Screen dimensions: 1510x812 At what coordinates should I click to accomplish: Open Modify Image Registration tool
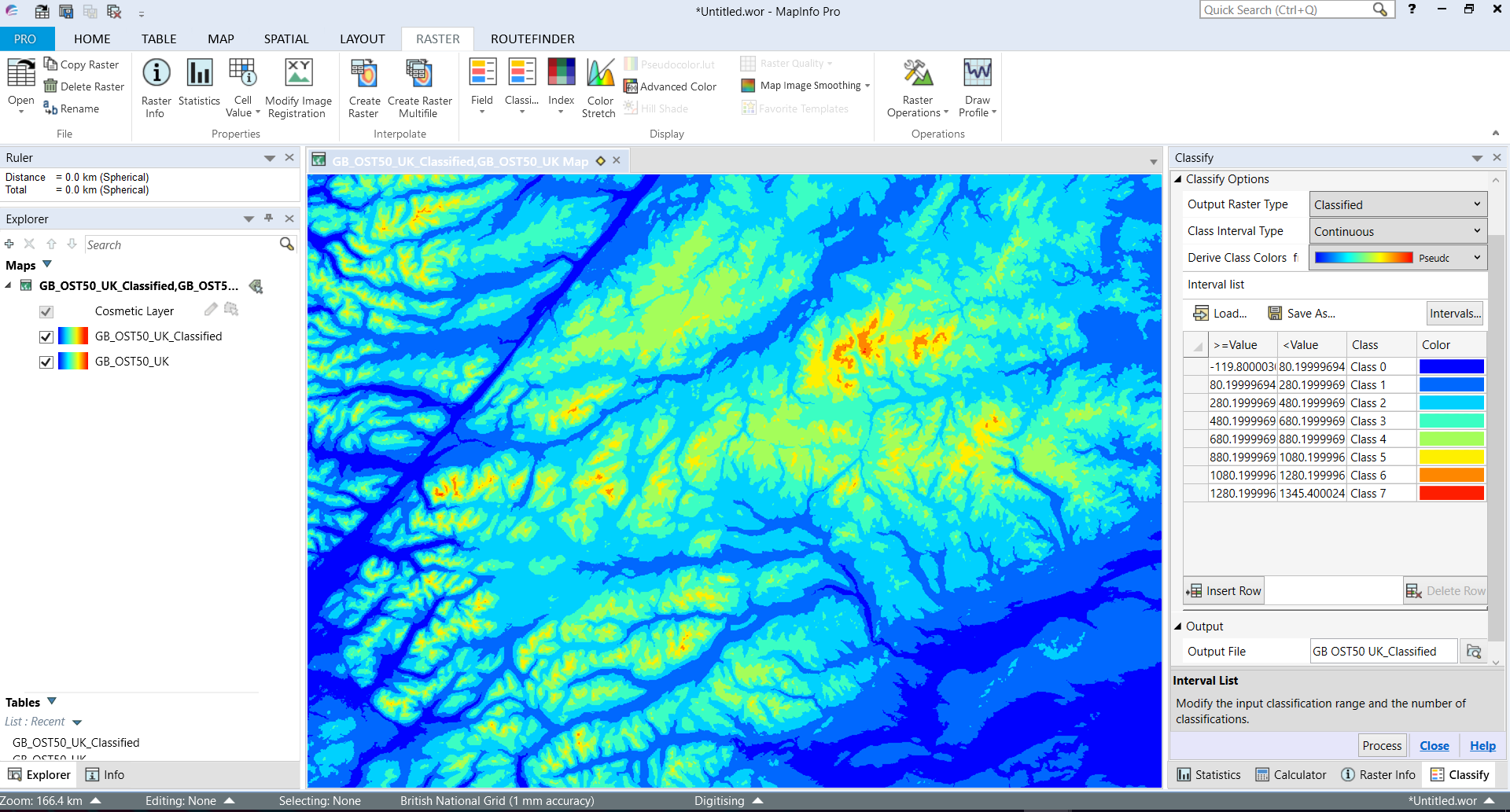298,72
